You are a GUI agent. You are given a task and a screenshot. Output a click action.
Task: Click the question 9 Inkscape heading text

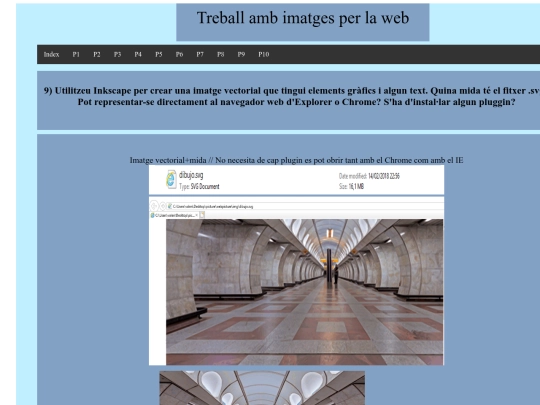[x=292, y=96]
